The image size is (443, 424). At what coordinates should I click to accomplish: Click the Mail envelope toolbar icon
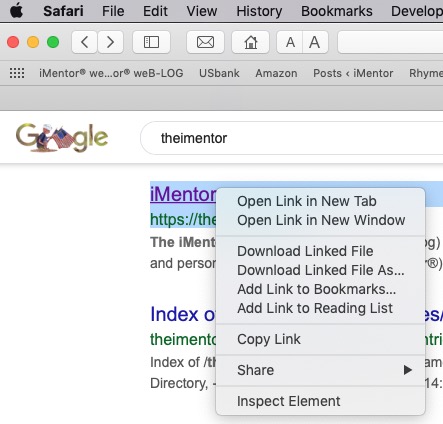tap(205, 42)
